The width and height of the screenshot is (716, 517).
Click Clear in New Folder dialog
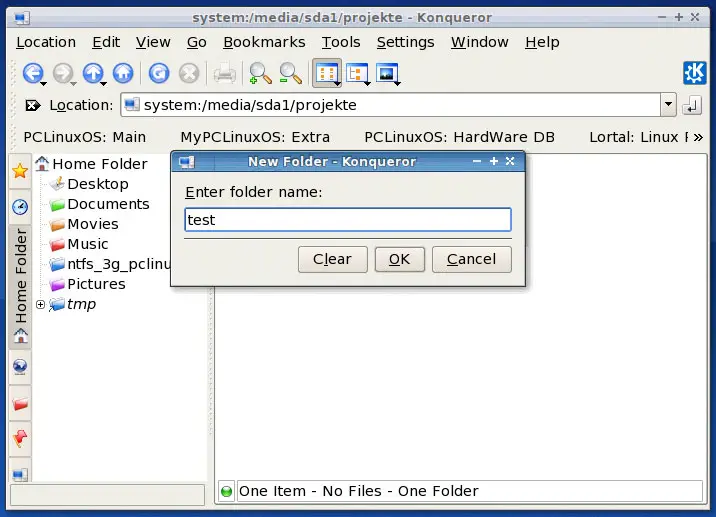click(x=332, y=259)
